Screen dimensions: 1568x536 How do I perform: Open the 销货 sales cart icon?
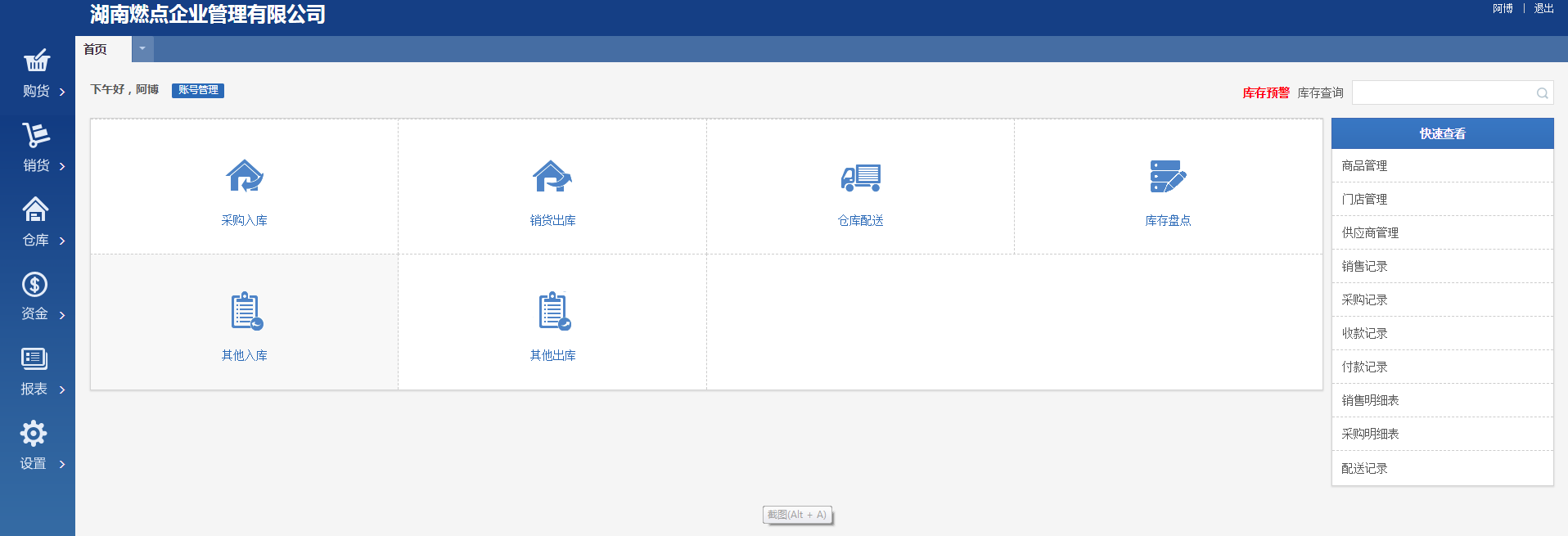pos(36,135)
